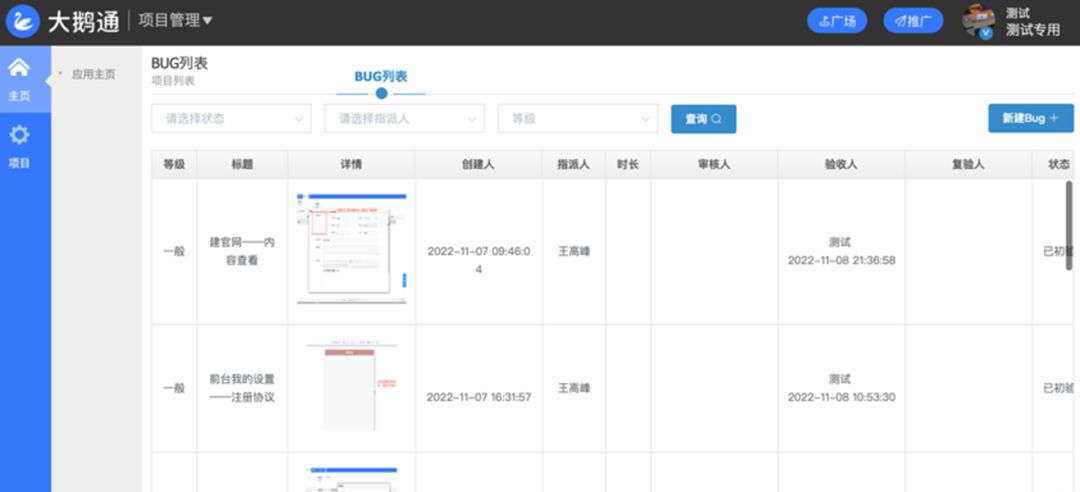1080x492 pixels.
Task: Expand the 等级 level dropdown
Action: pos(578,119)
